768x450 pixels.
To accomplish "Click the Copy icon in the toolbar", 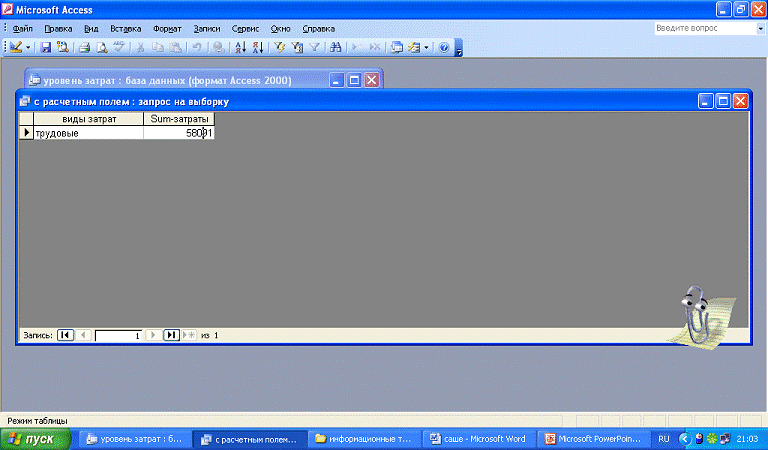I will click(x=158, y=47).
